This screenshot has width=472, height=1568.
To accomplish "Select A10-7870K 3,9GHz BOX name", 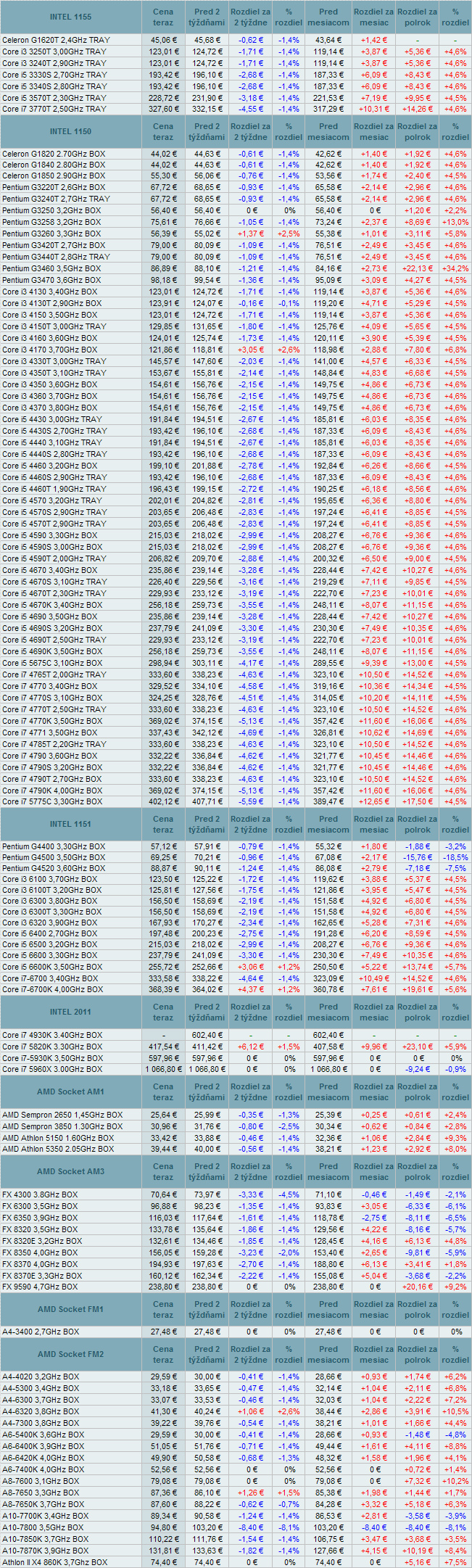I will [46, 1550].
